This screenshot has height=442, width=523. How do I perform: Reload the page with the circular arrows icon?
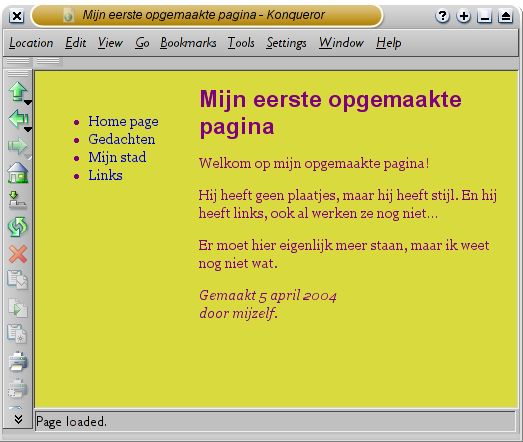(x=17, y=227)
